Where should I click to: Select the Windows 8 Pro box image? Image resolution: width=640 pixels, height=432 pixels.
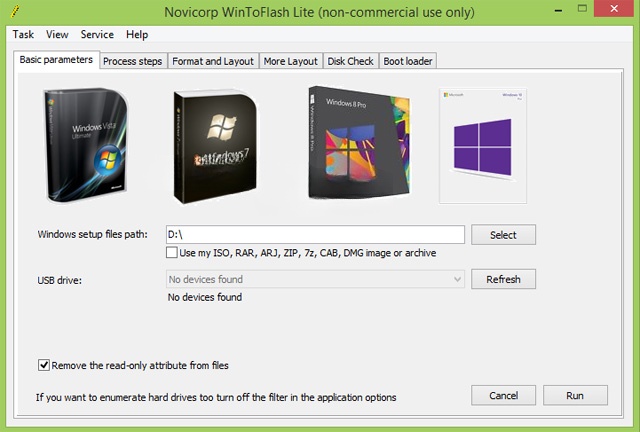click(359, 143)
